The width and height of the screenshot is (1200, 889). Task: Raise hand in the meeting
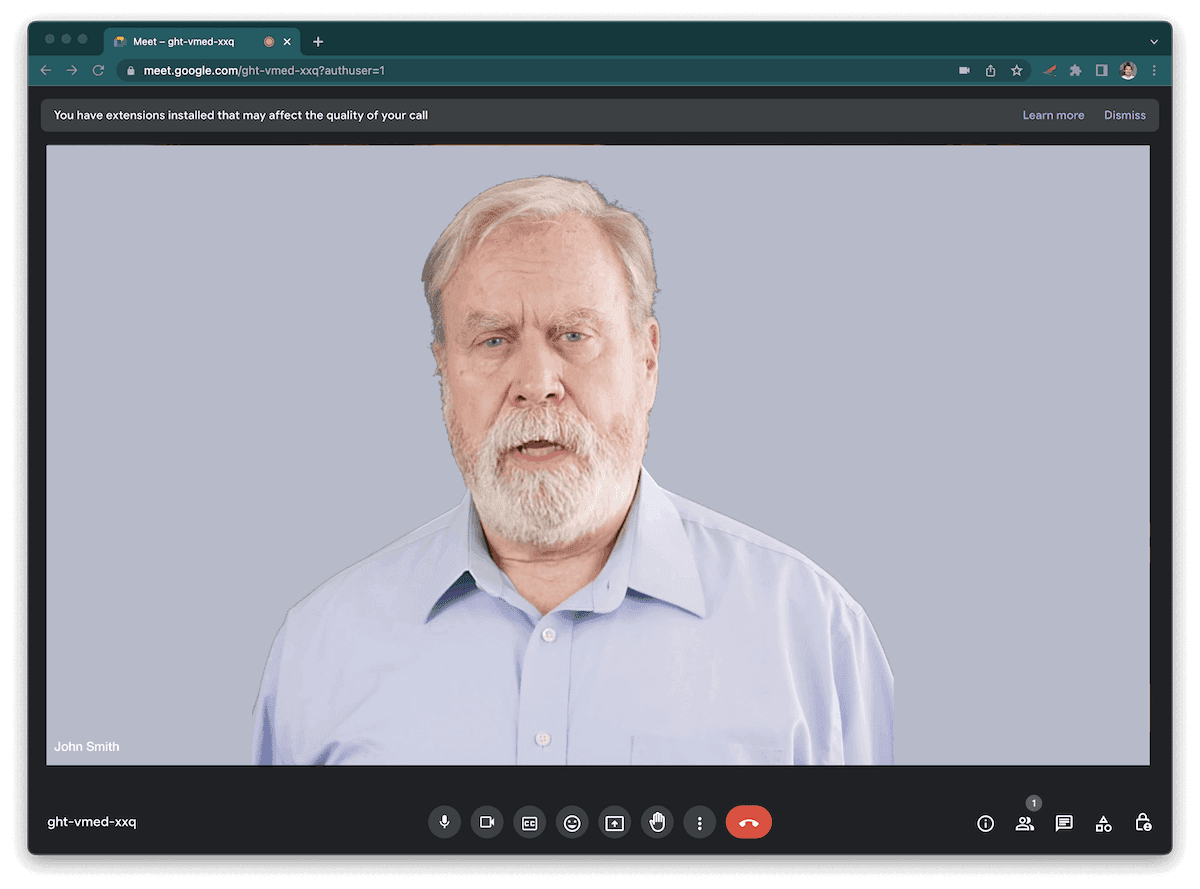point(657,823)
